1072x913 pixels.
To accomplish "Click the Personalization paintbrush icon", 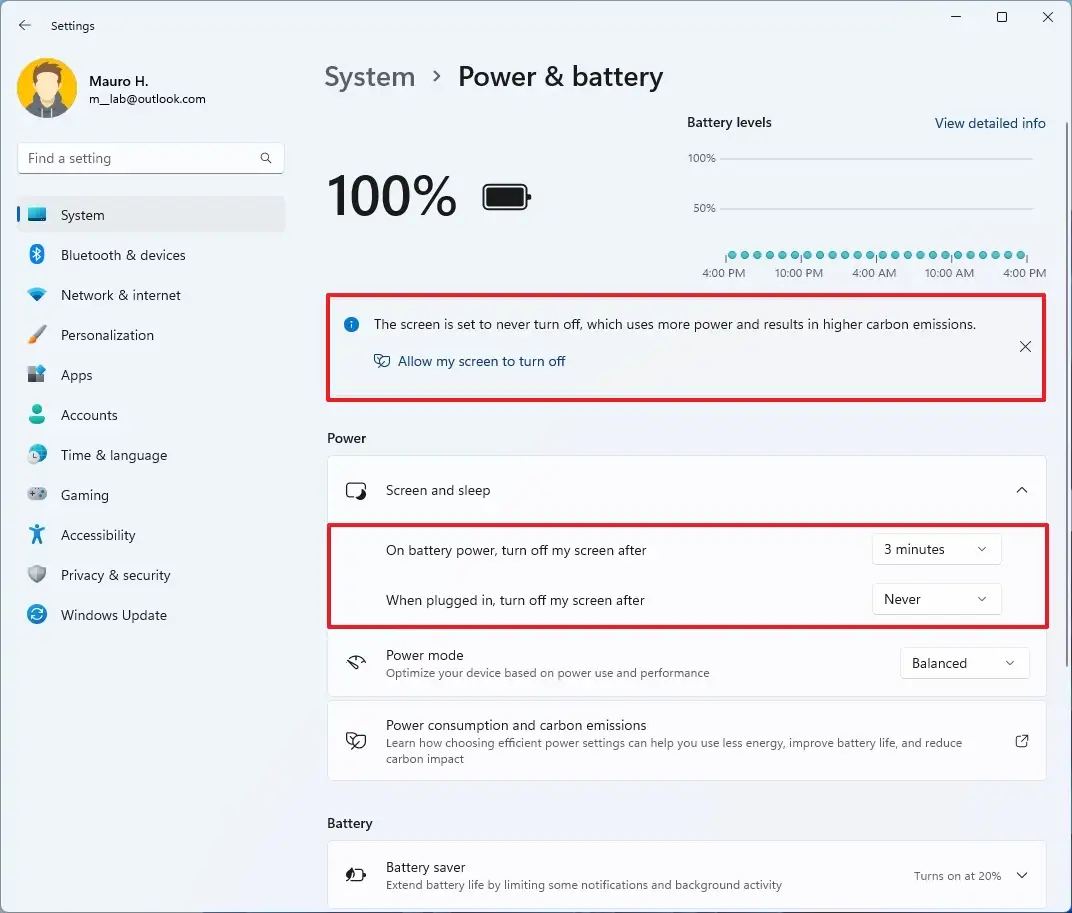I will pyautogui.click(x=37, y=335).
